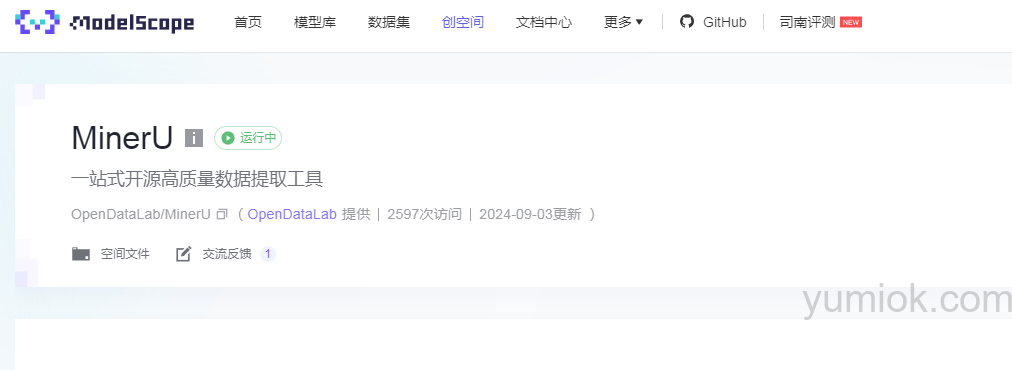Click the ModelScope logo

coord(105,23)
